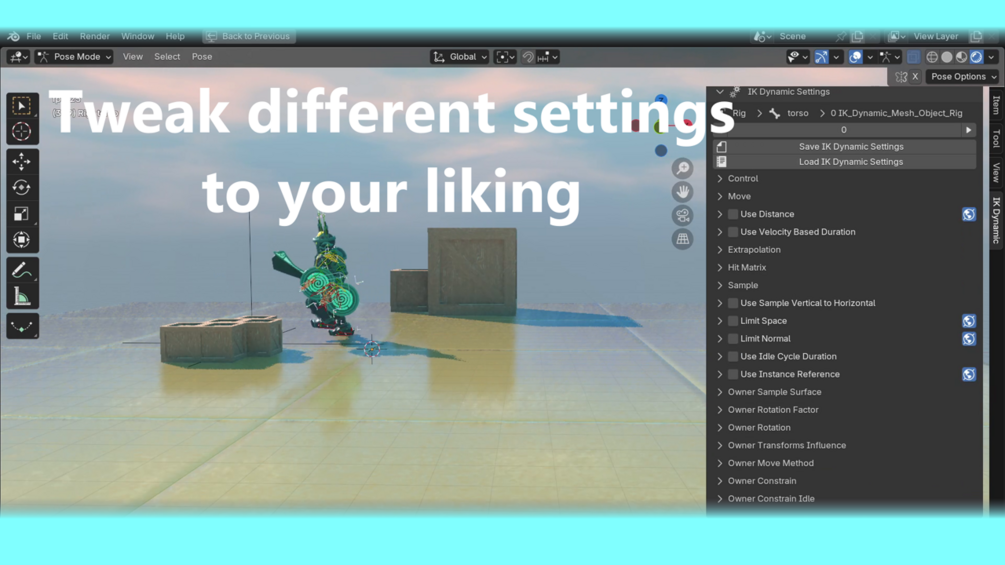
Task: Click the viewport zoom magnifier icon
Action: (683, 168)
